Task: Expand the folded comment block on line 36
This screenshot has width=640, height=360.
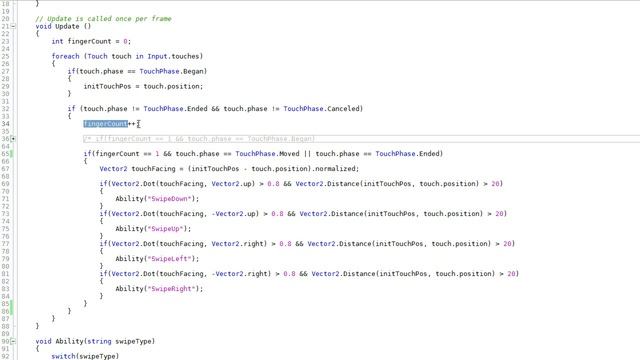Action: coord(13,139)
